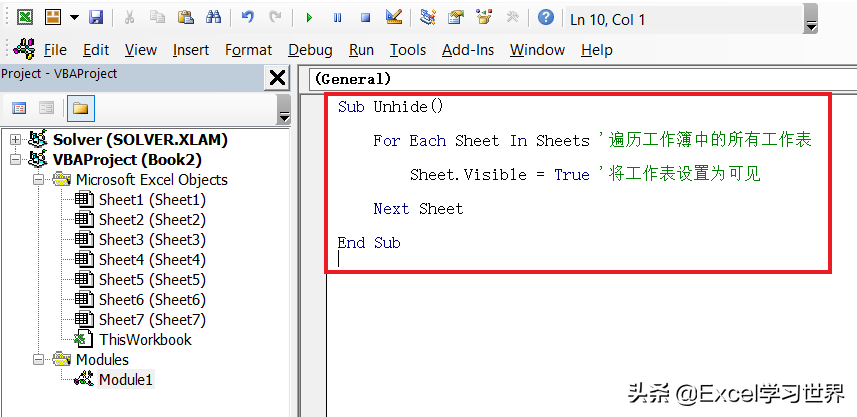Click the Break pause icon
The height and width of the screenshot is (417, 857).
tap(337, 18)
